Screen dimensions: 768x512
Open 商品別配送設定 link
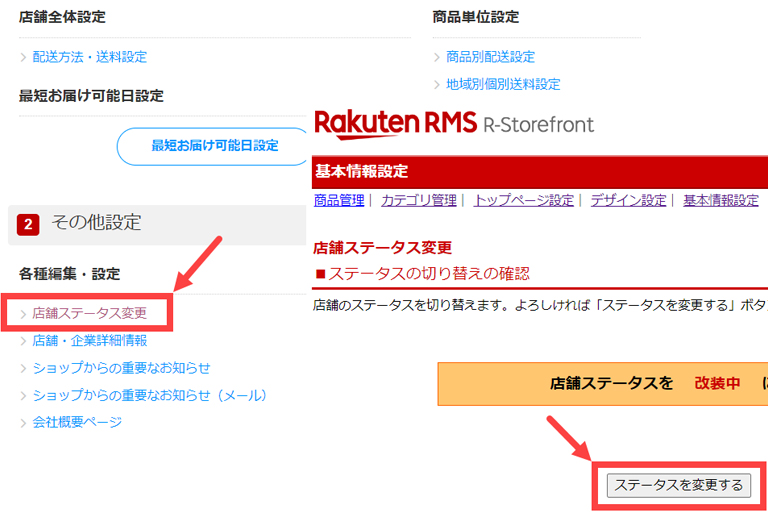click(490, 57)
